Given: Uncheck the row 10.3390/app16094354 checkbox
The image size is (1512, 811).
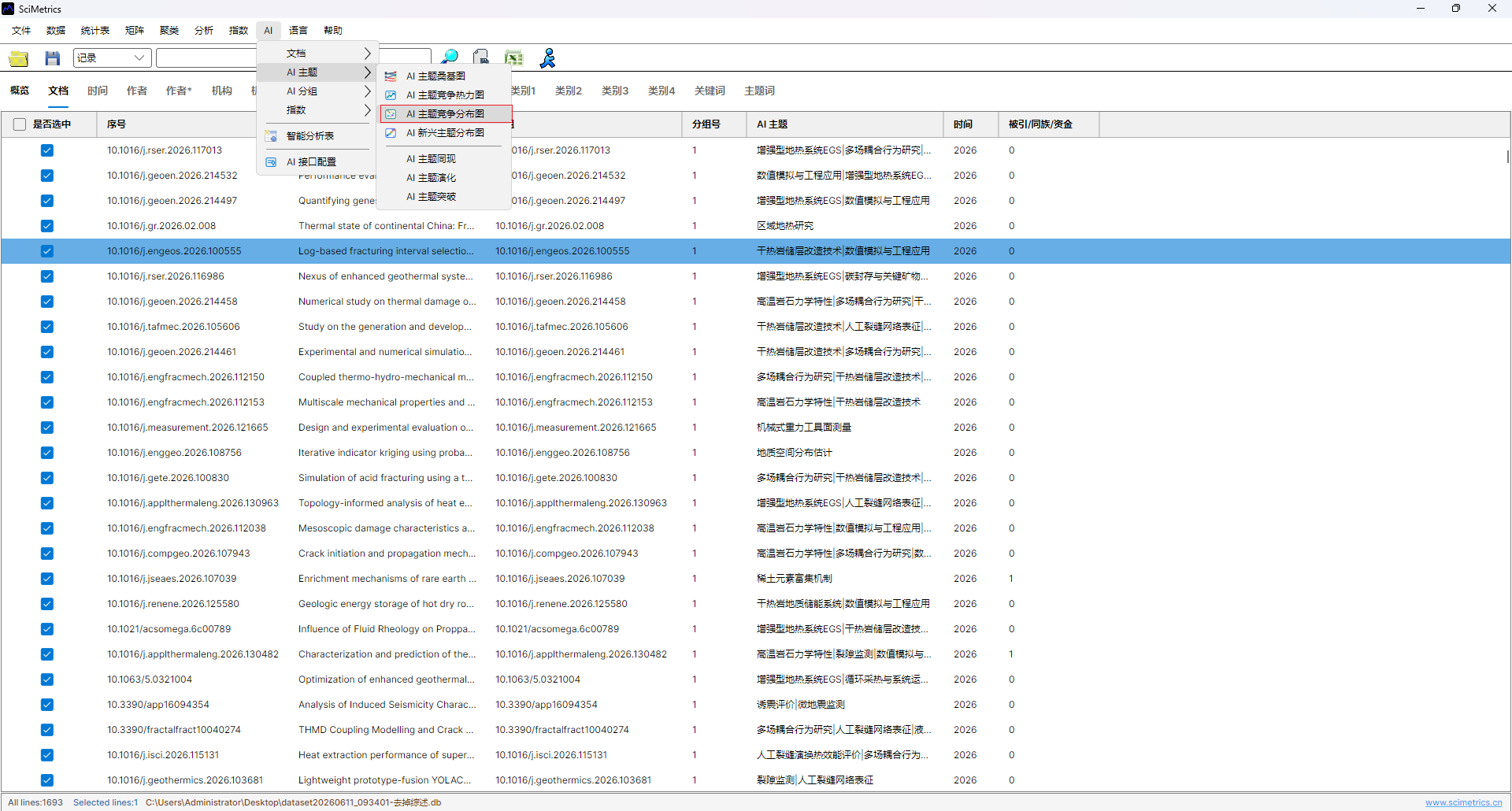Looking at the screenshot, I should click(x=47, y=705).
